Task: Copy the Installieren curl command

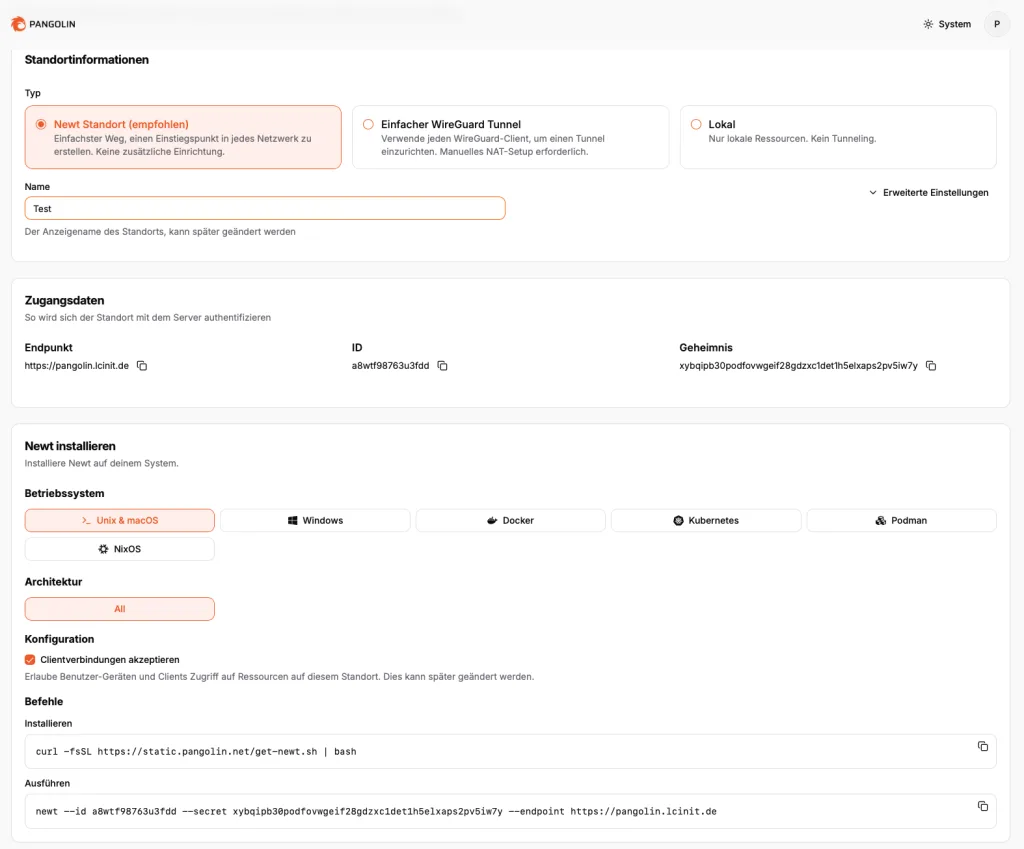Action: 982,747
